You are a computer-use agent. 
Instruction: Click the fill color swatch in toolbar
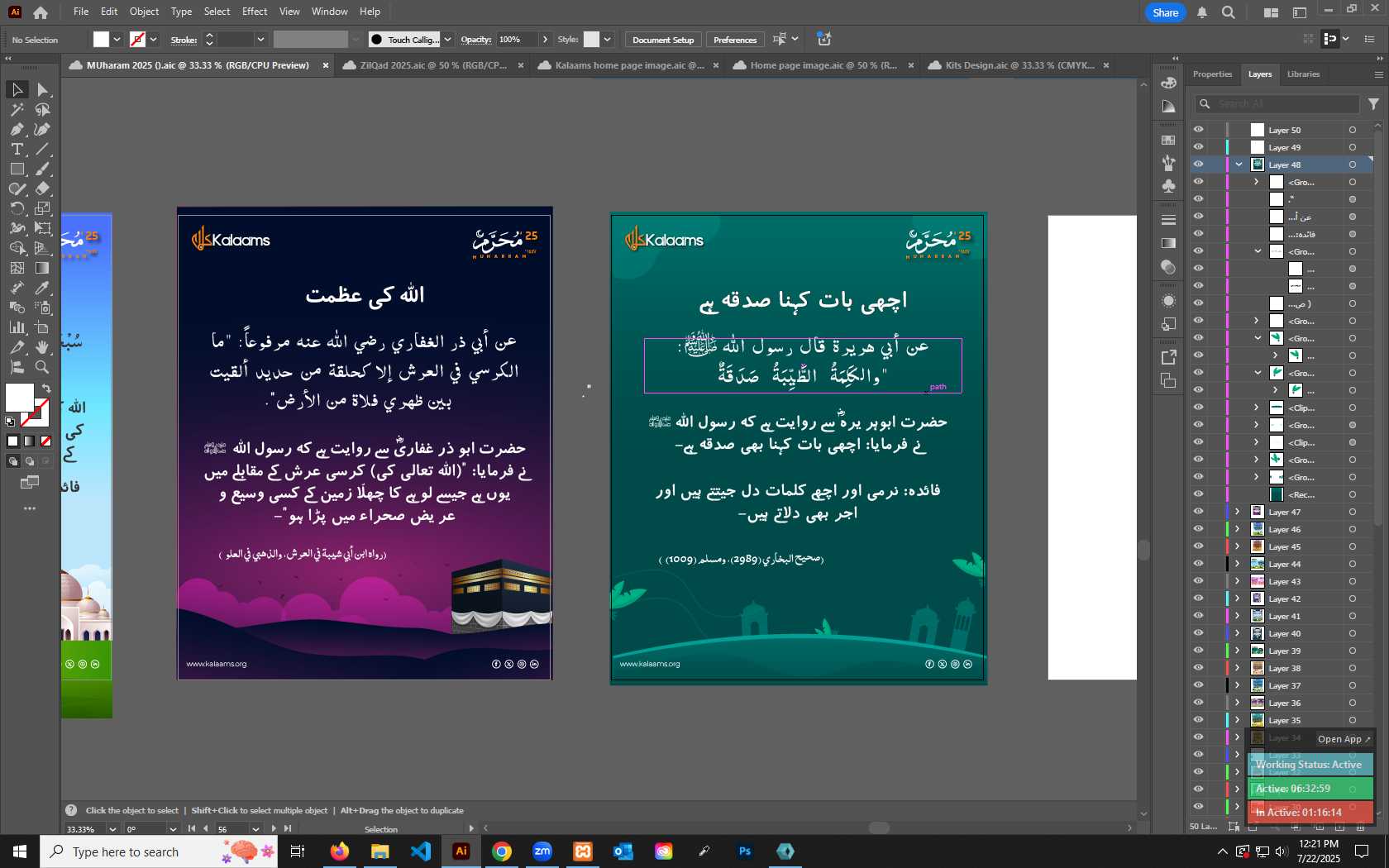click(20, 398)
